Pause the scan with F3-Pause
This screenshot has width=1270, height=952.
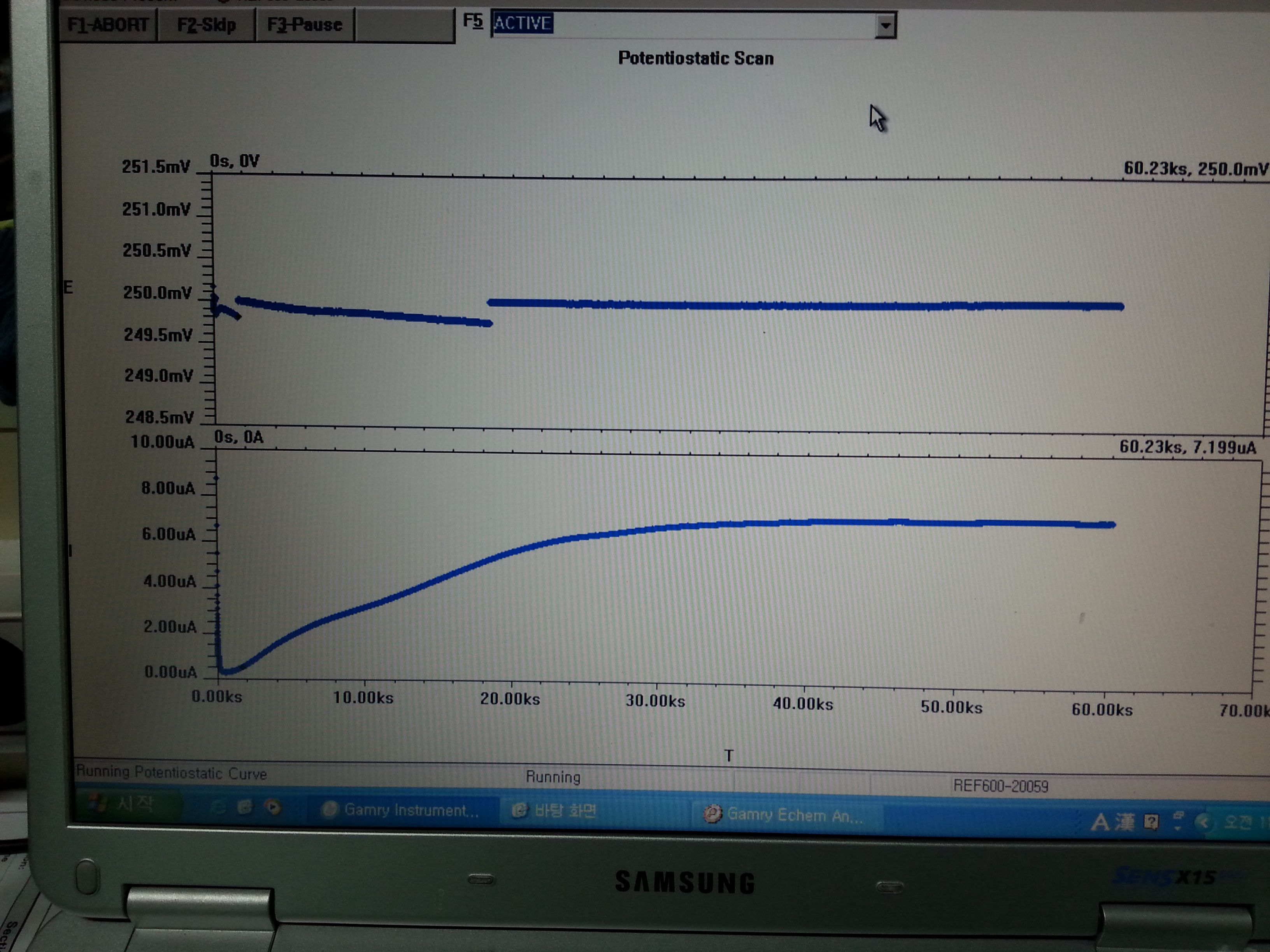[x=305, y=25]
